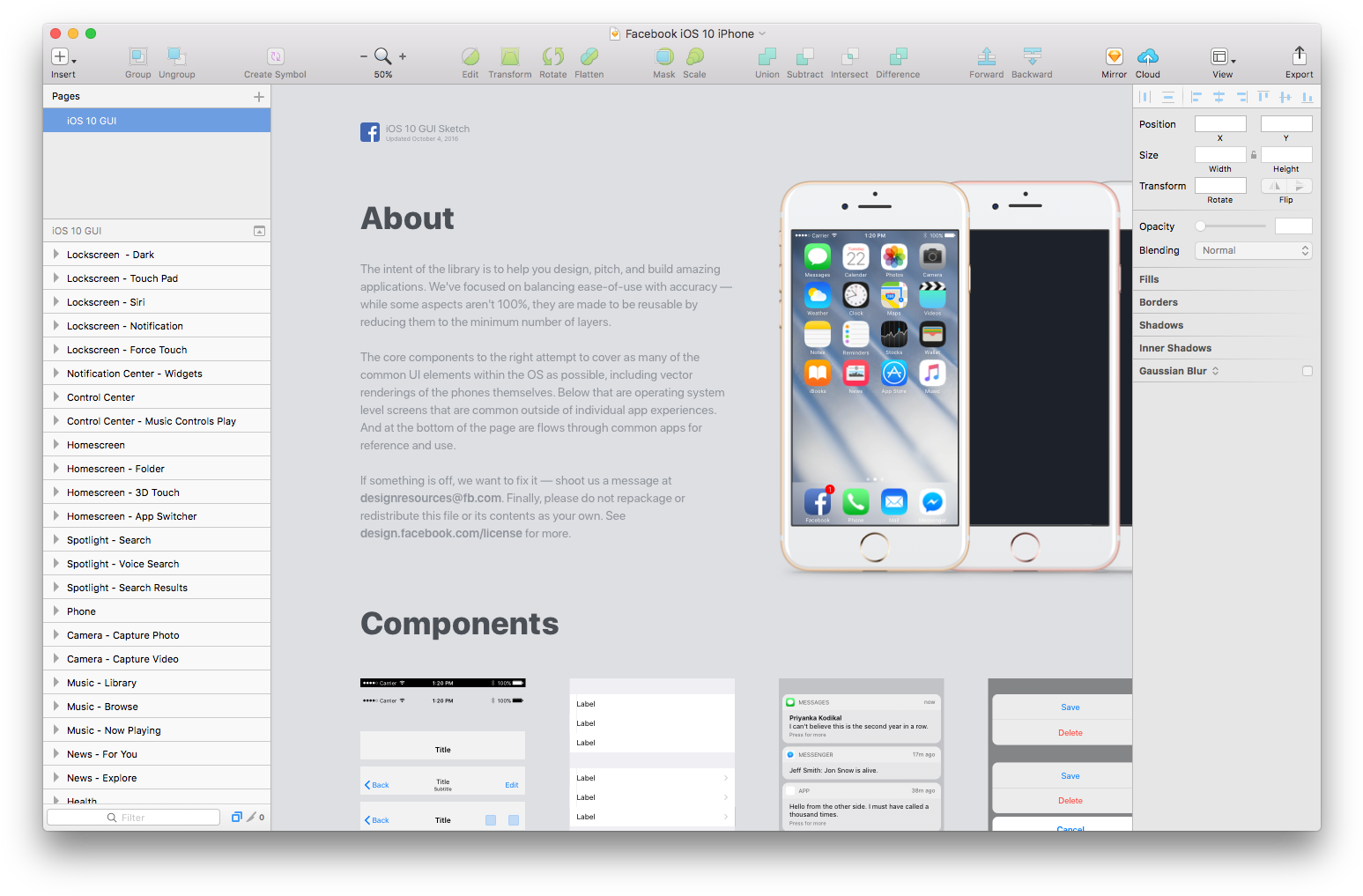Select the Edit tool
The height and width of the screenshot is (896, 1363).
tap(470, 56)
